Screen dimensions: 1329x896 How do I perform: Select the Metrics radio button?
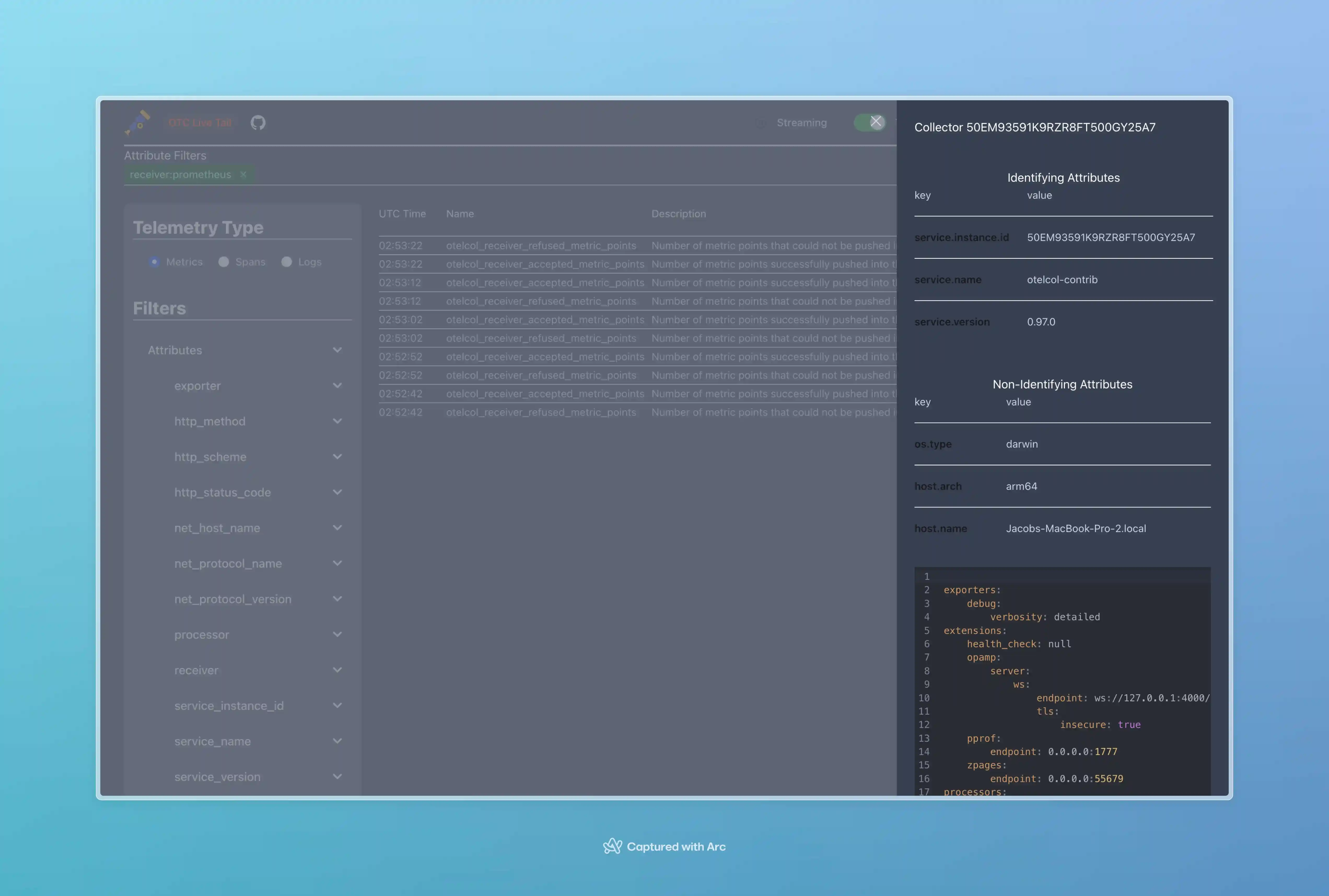tap(154, 262)
